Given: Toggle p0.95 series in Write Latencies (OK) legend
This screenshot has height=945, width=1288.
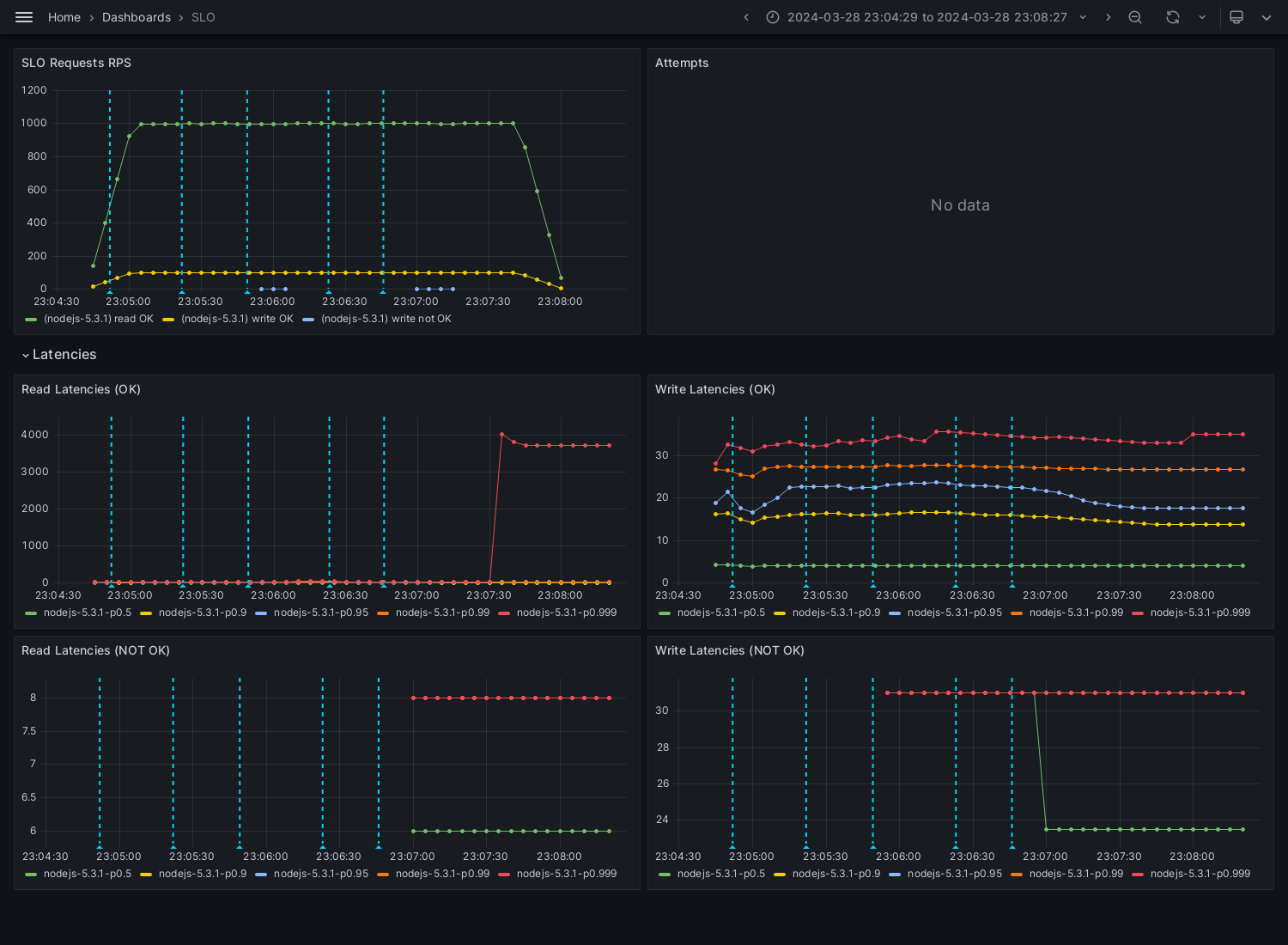Looking at the screenshot, I should pyautogui.click(x=955, y=613).
